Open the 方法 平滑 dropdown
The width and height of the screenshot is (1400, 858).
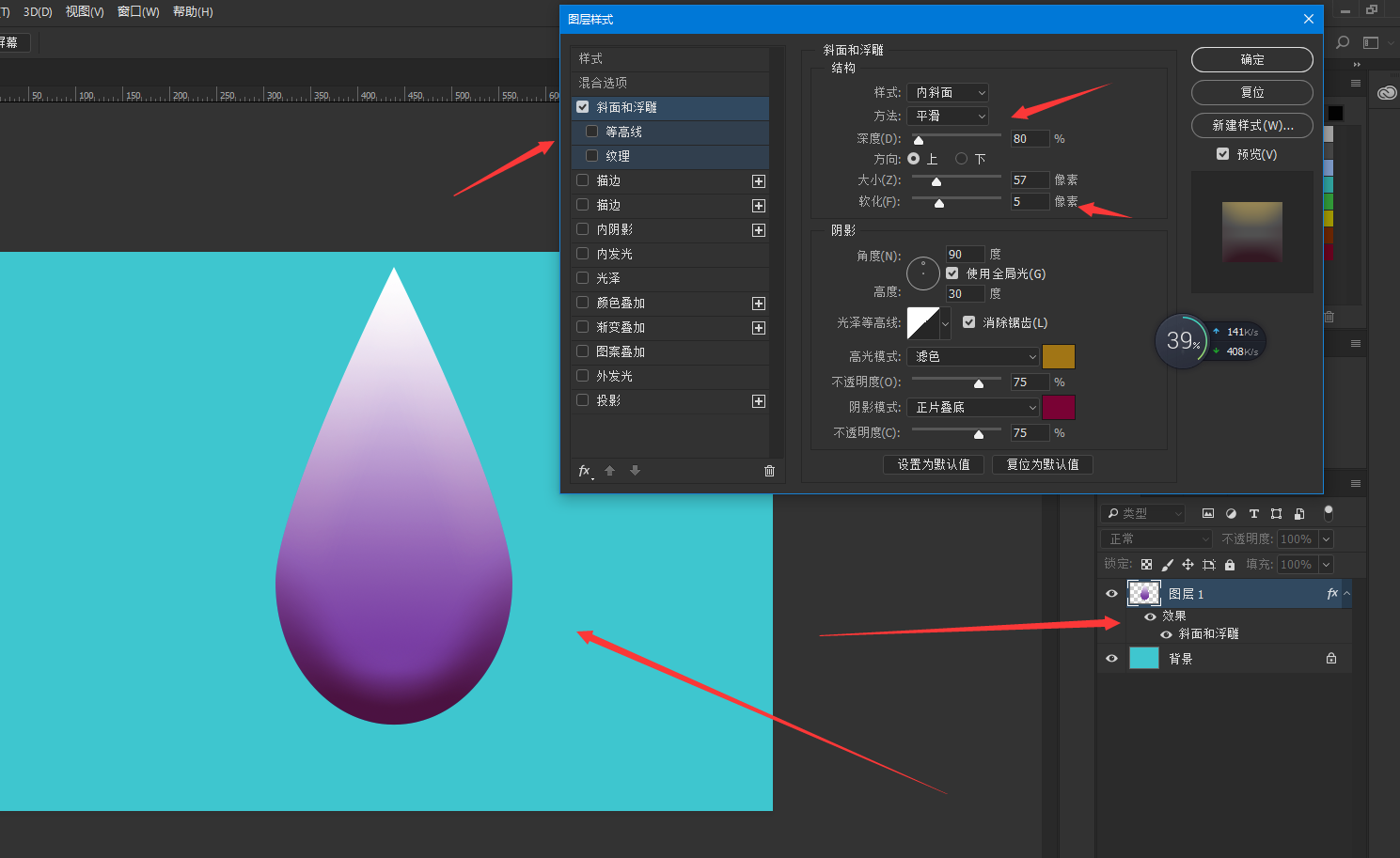tap(948, 116)
